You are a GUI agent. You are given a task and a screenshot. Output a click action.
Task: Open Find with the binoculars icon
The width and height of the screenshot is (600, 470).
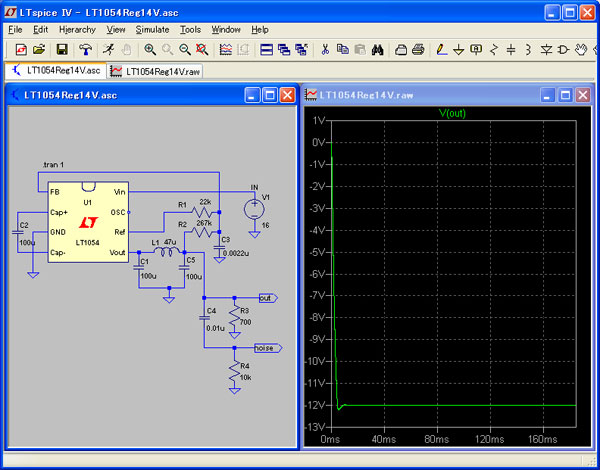[378, 49]
